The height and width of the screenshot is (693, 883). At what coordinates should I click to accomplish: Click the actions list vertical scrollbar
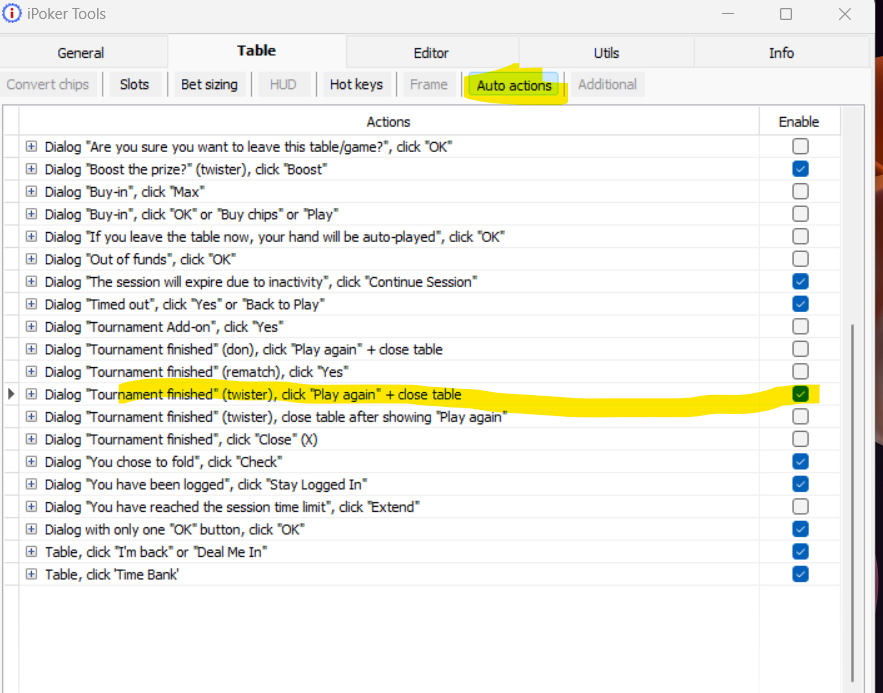click(x=853, y=503)
